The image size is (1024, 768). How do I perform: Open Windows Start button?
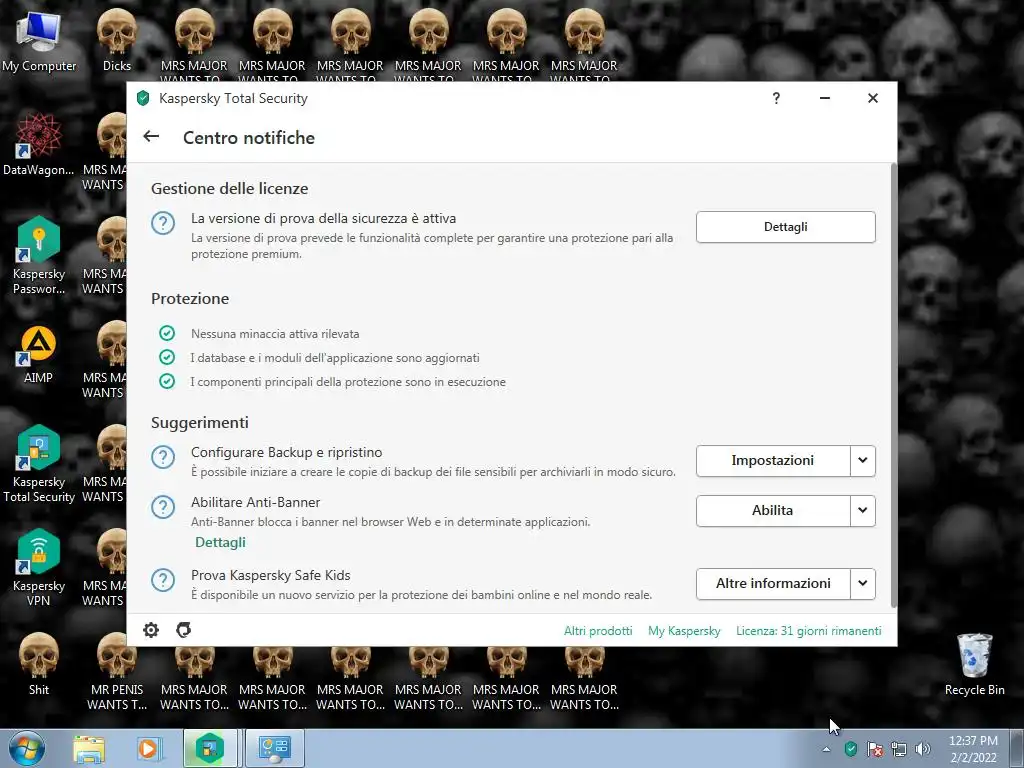click(x=26, y=748)
